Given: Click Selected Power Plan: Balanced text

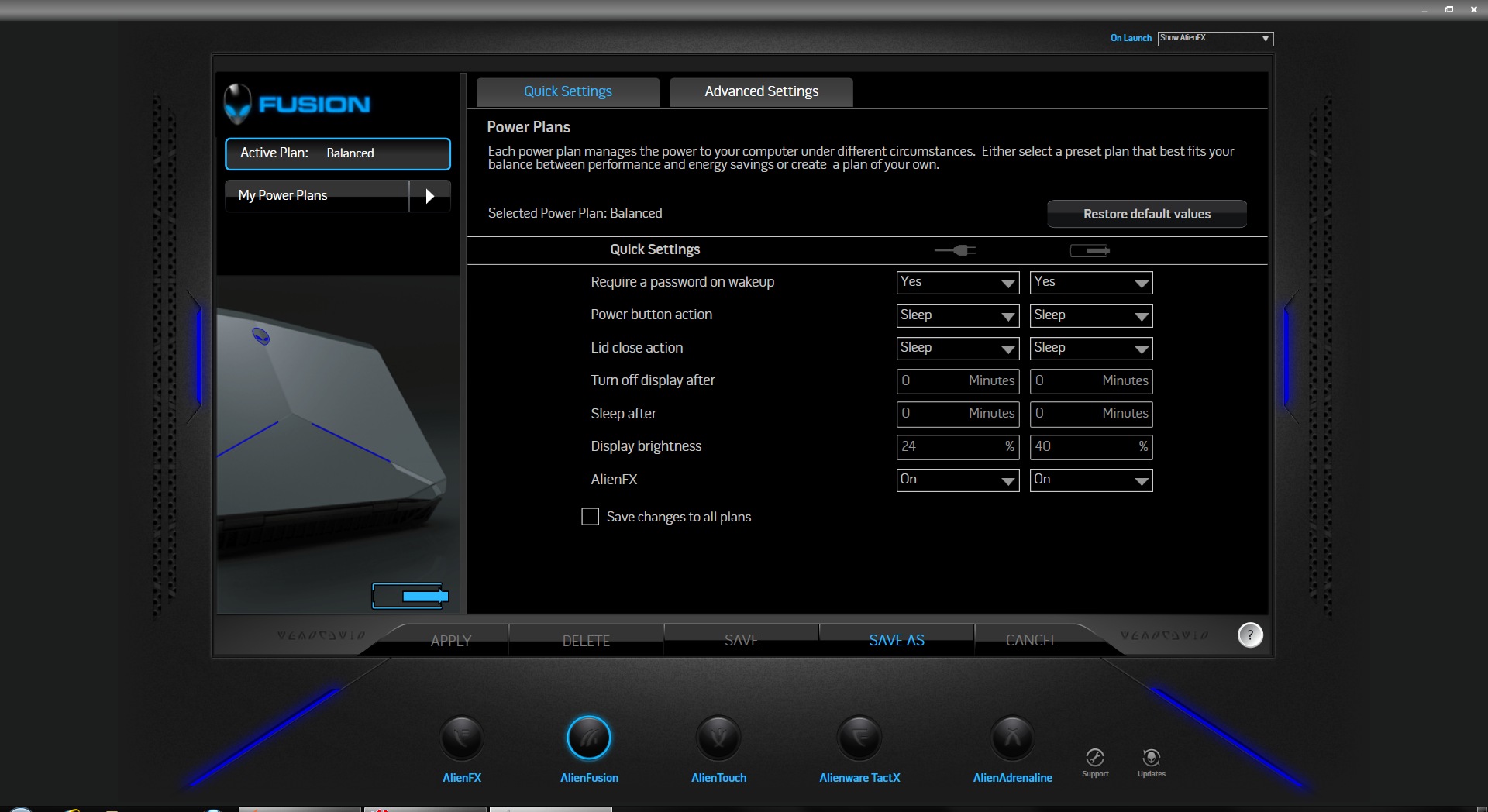Looking at the screenshot, I should 575,213.
